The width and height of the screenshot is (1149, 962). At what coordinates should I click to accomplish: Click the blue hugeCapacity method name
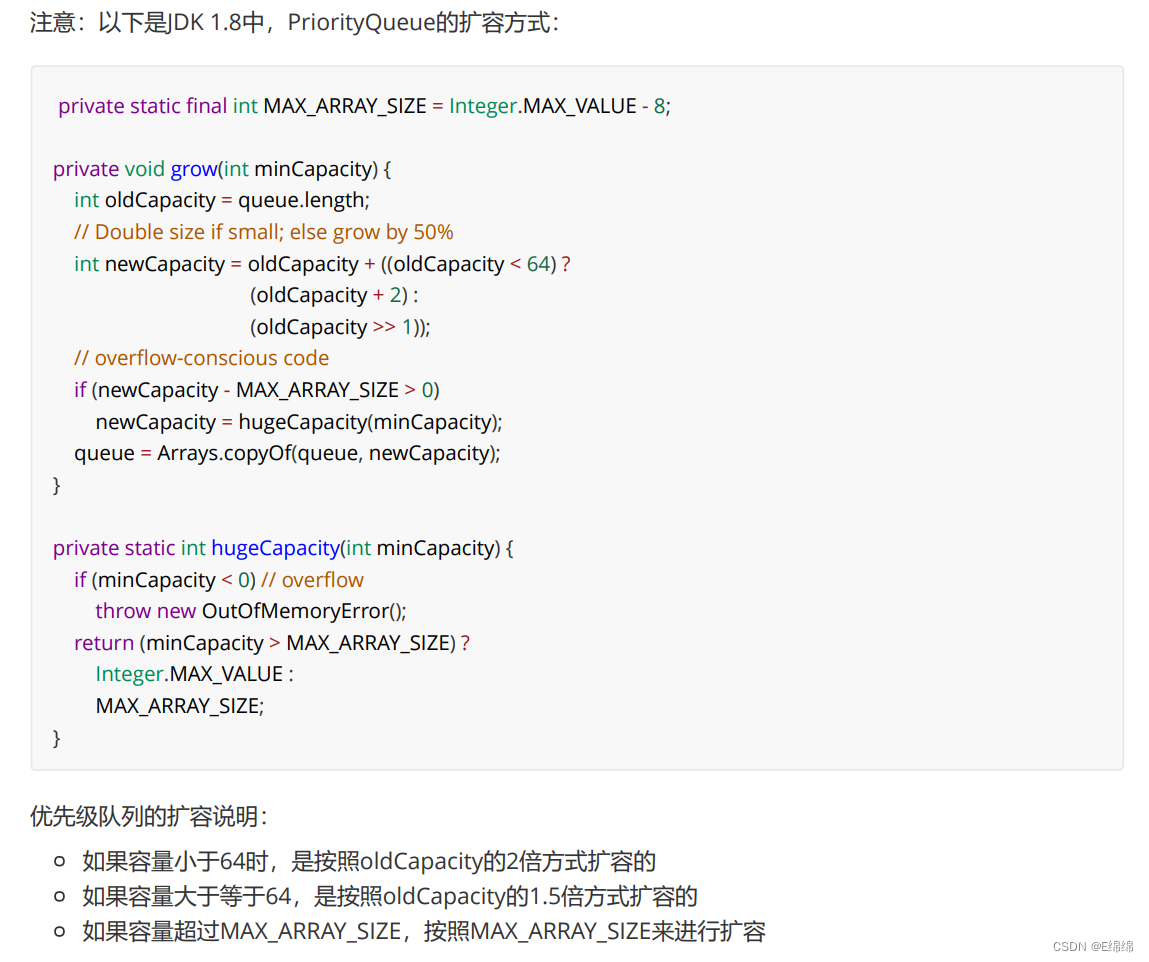[x=275, y=547]
